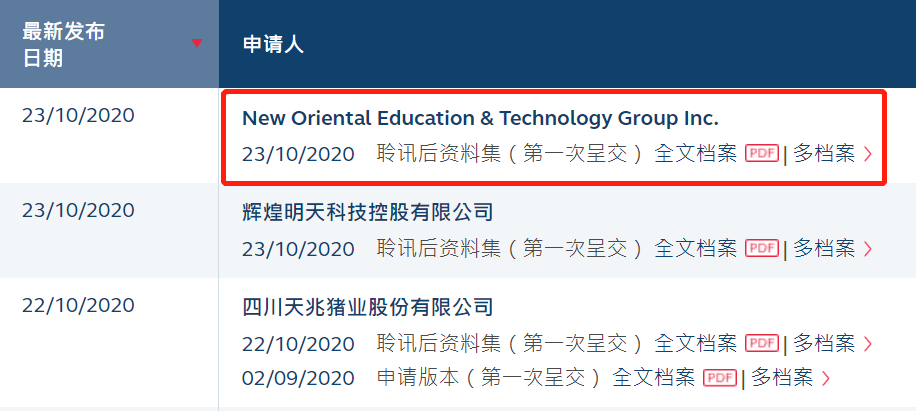
Task: Open PDF icon for 四川天兆猪业 22/10/2020 filing
Action: (762, 343)
